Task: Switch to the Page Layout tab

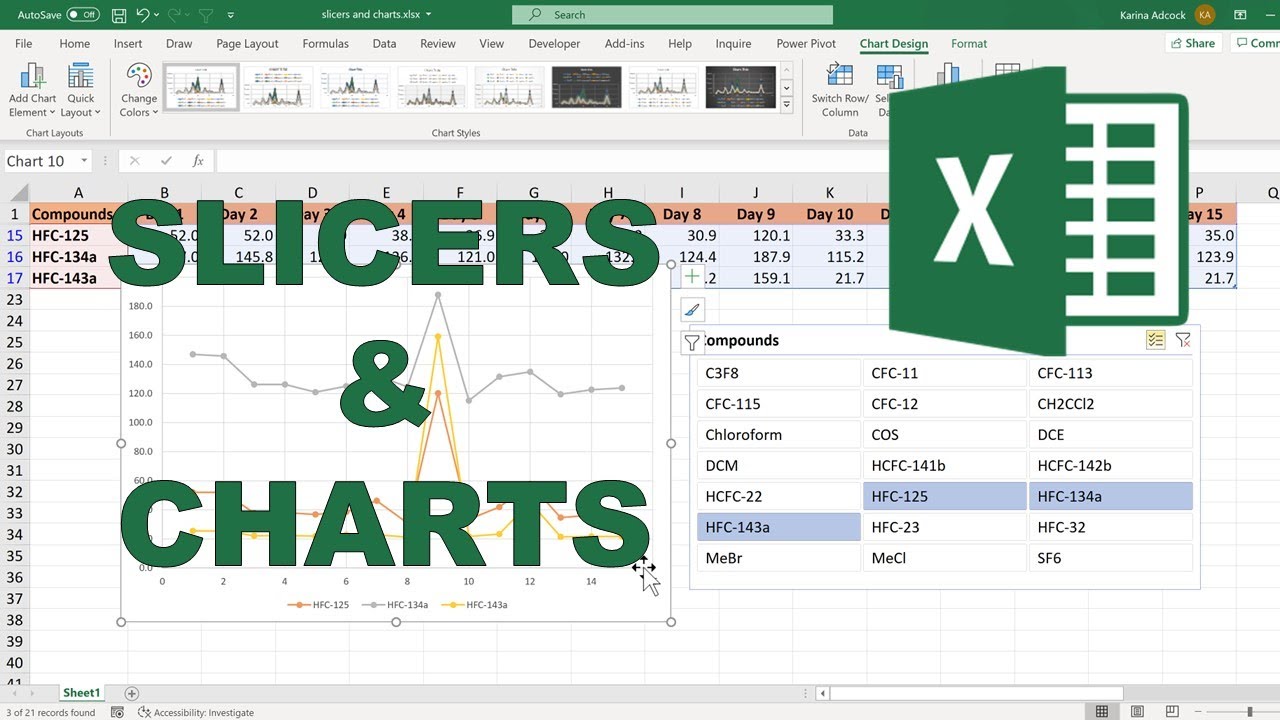Action: 247,44
